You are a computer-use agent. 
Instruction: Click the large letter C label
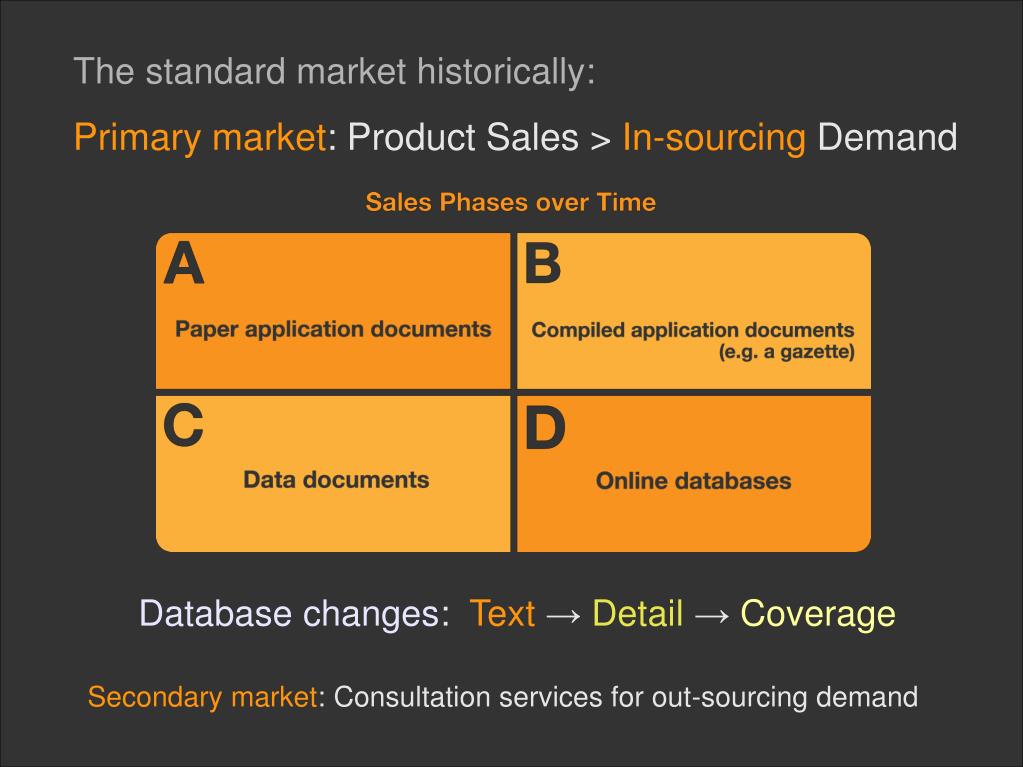[183, 425]
